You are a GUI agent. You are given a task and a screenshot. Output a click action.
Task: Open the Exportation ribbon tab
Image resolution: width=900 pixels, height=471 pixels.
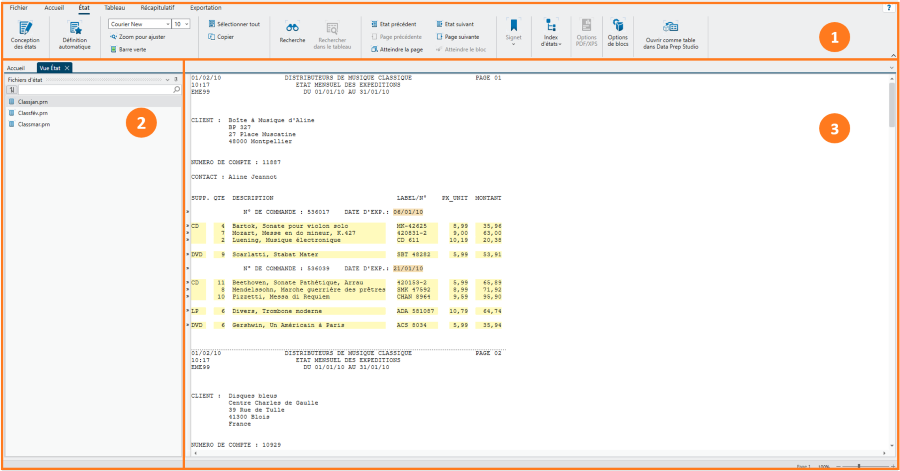coord(205,7)
